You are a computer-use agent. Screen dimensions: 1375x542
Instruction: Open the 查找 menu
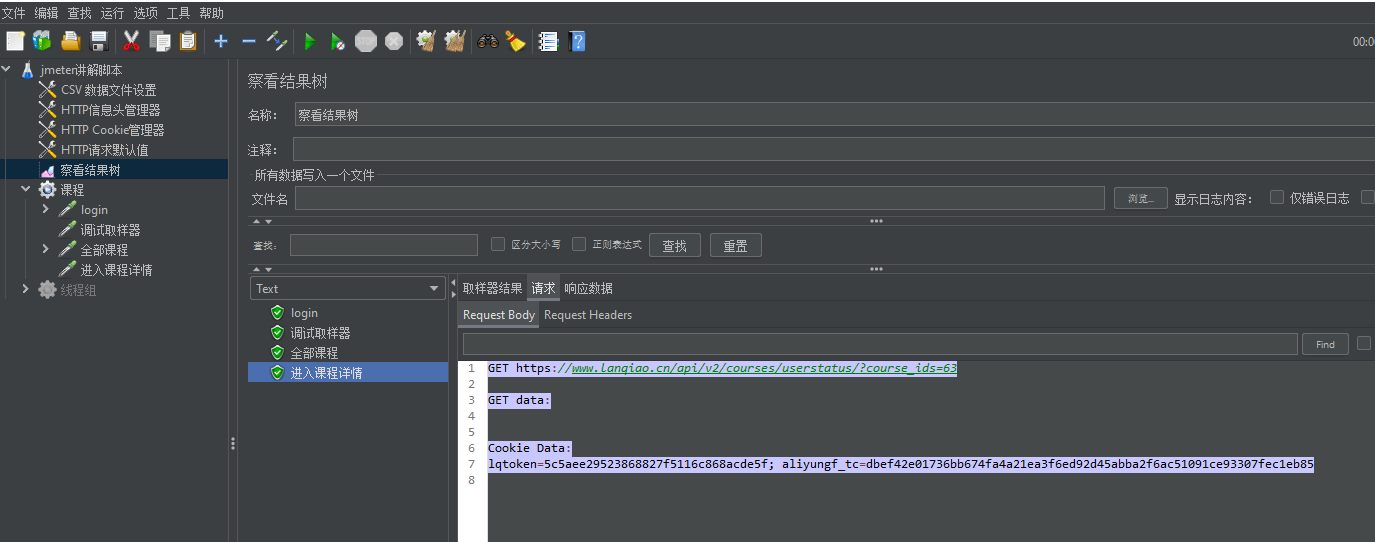tap(79, 13)
